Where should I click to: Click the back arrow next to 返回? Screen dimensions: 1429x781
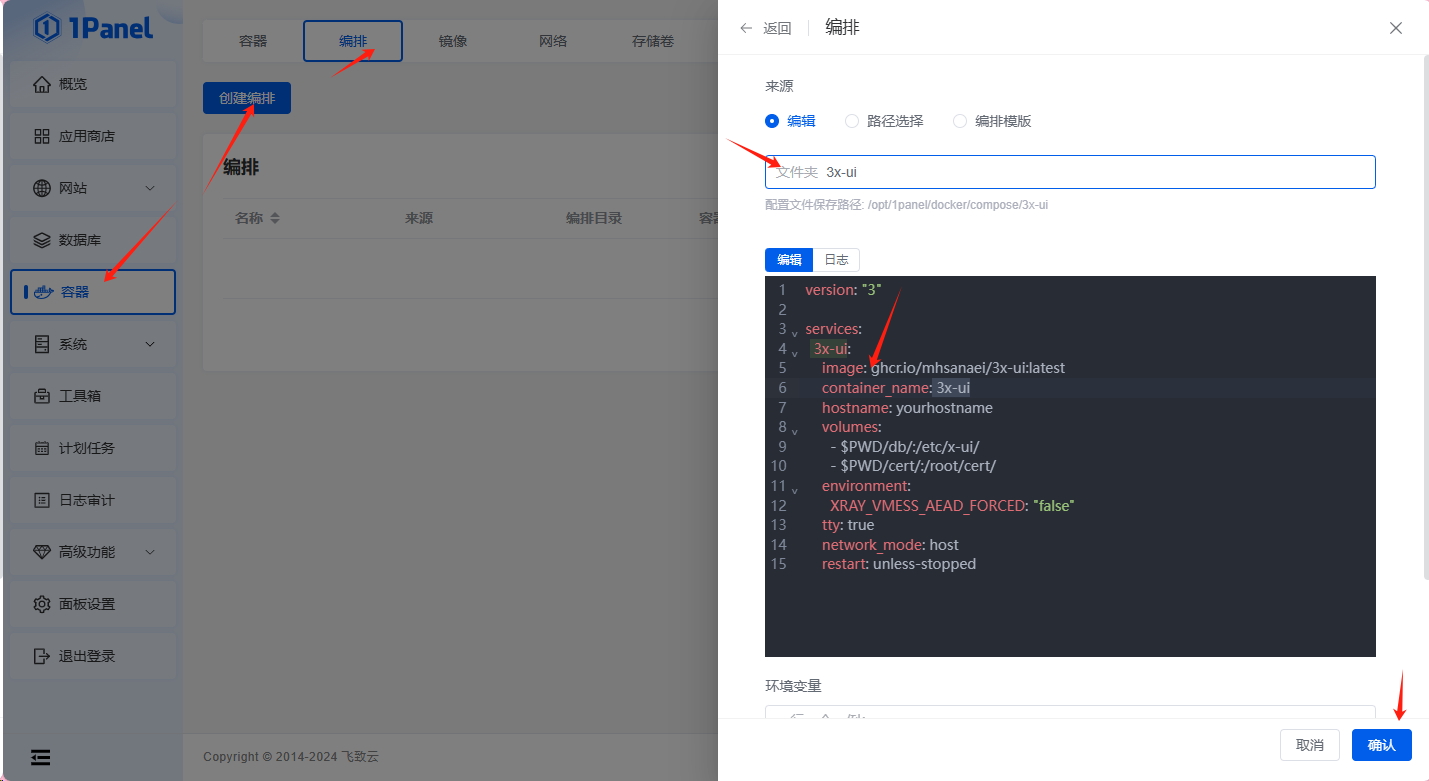[746, 28]
